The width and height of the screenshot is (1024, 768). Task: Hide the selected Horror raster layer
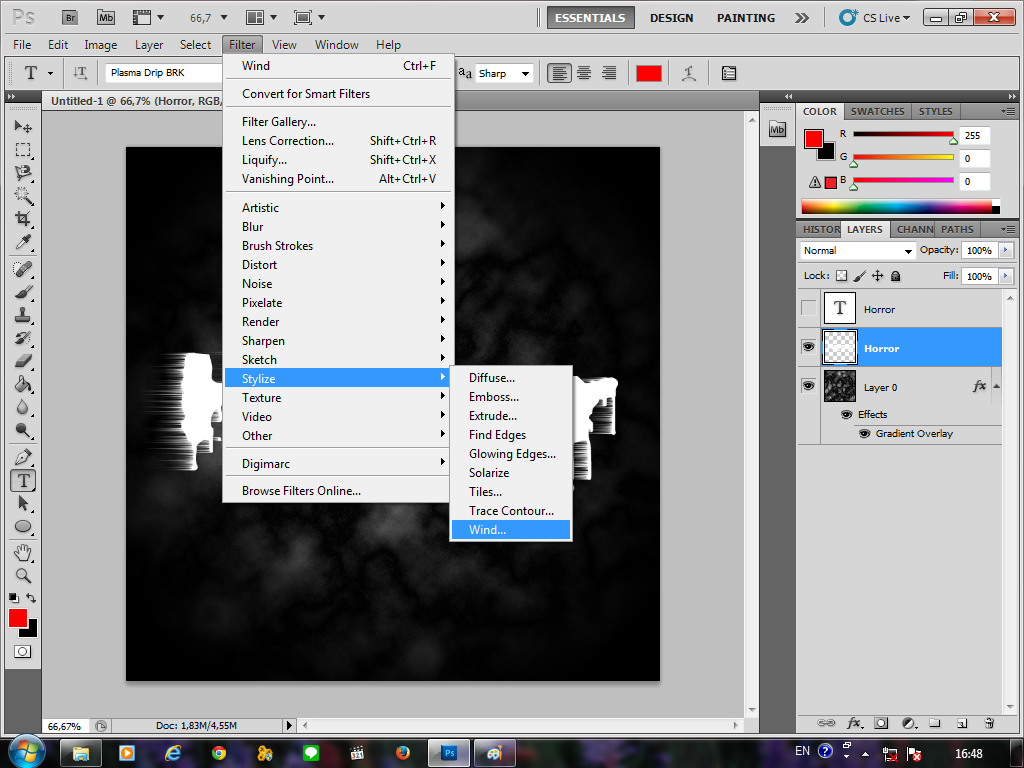[x=808, y=347]
